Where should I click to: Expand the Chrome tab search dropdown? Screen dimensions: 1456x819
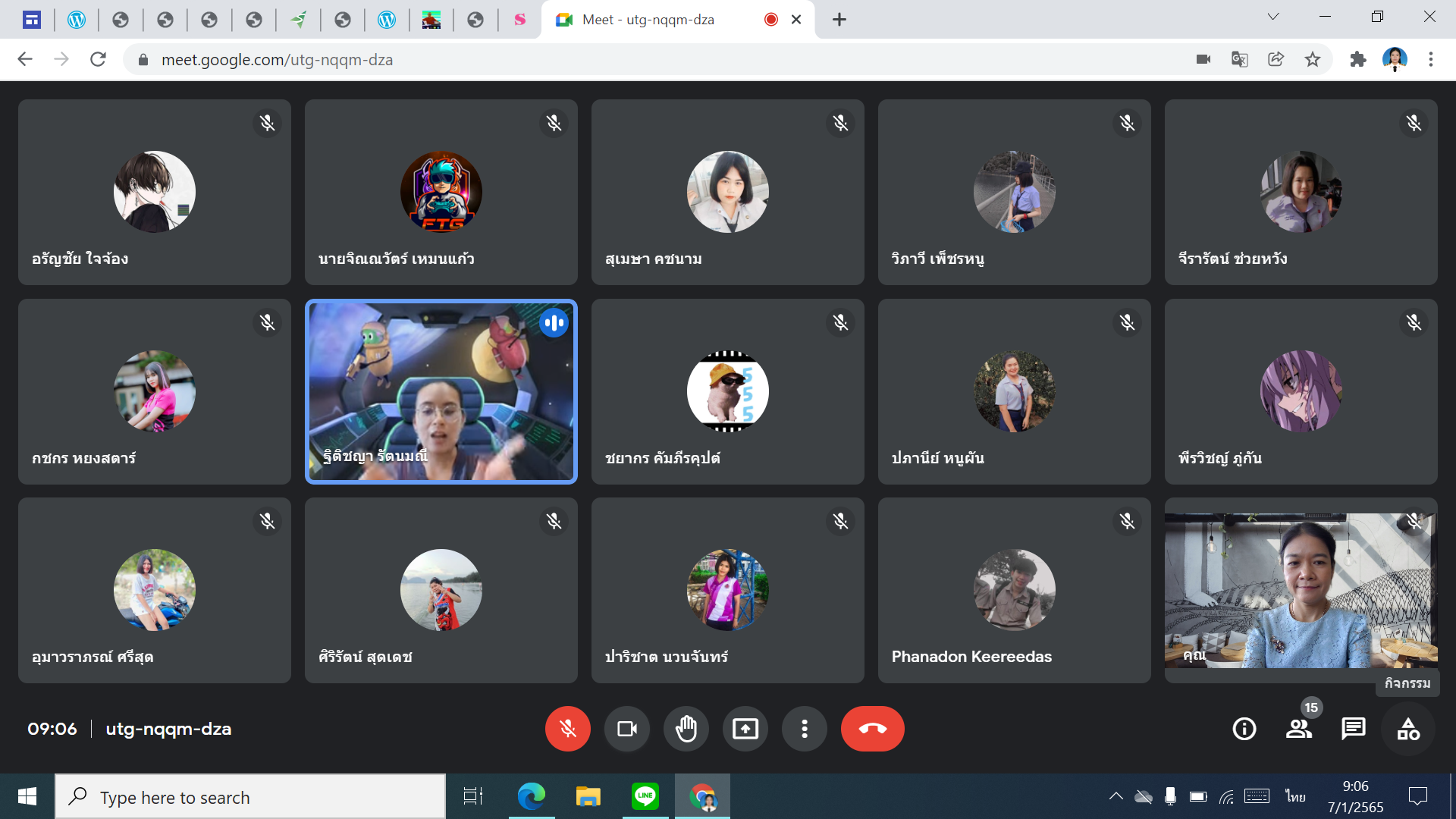pos(1273,17)
